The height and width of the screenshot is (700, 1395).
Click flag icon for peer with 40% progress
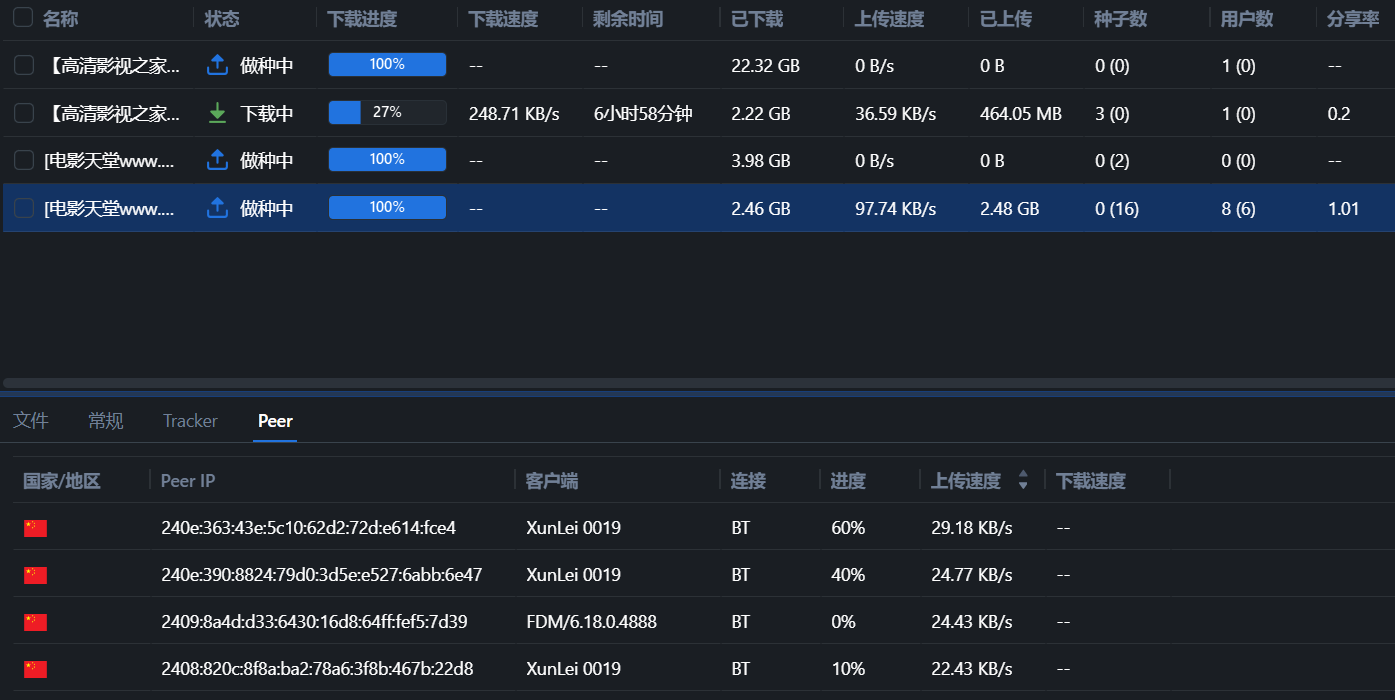(36, 575)
